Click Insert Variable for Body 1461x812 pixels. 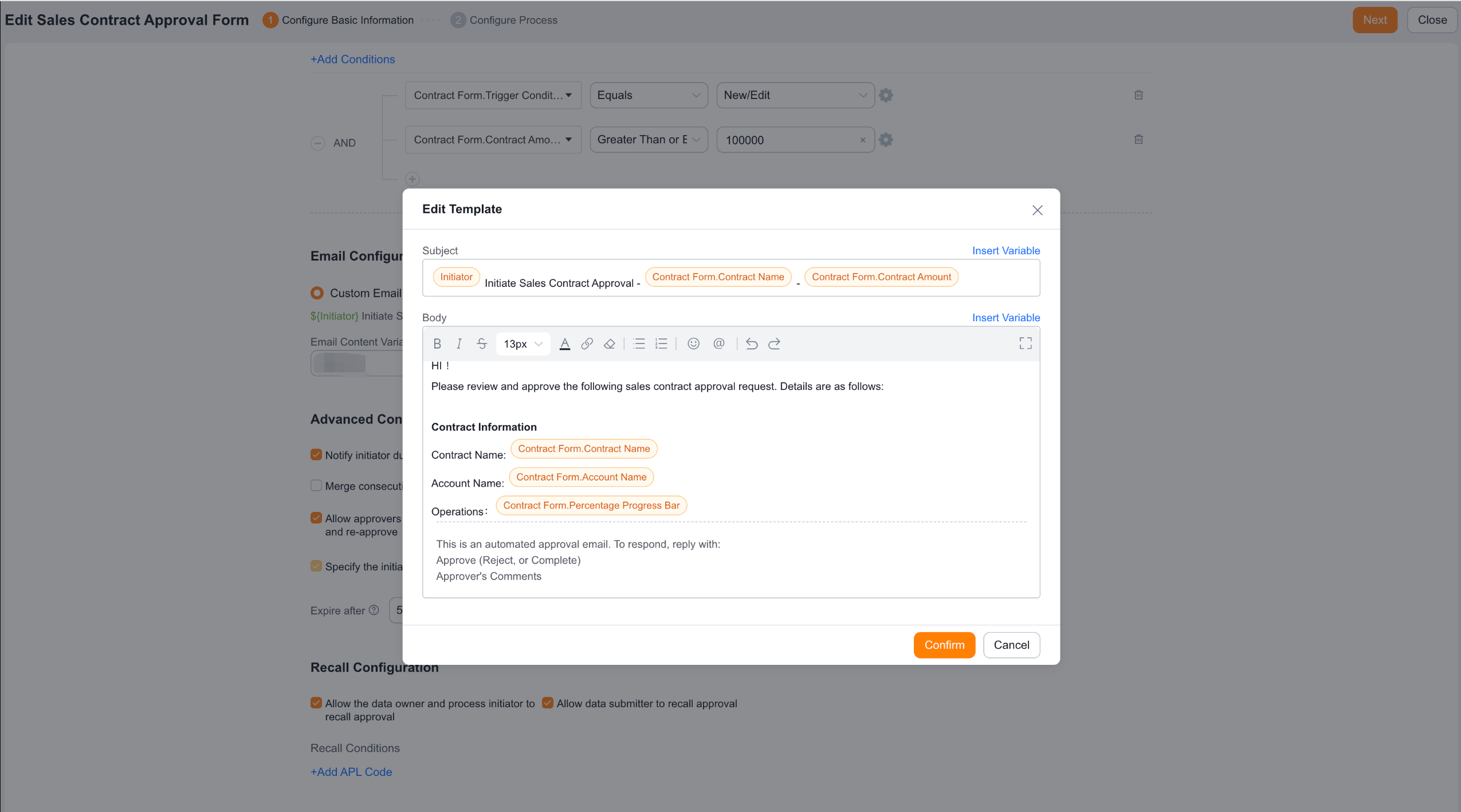(1006, 318)
